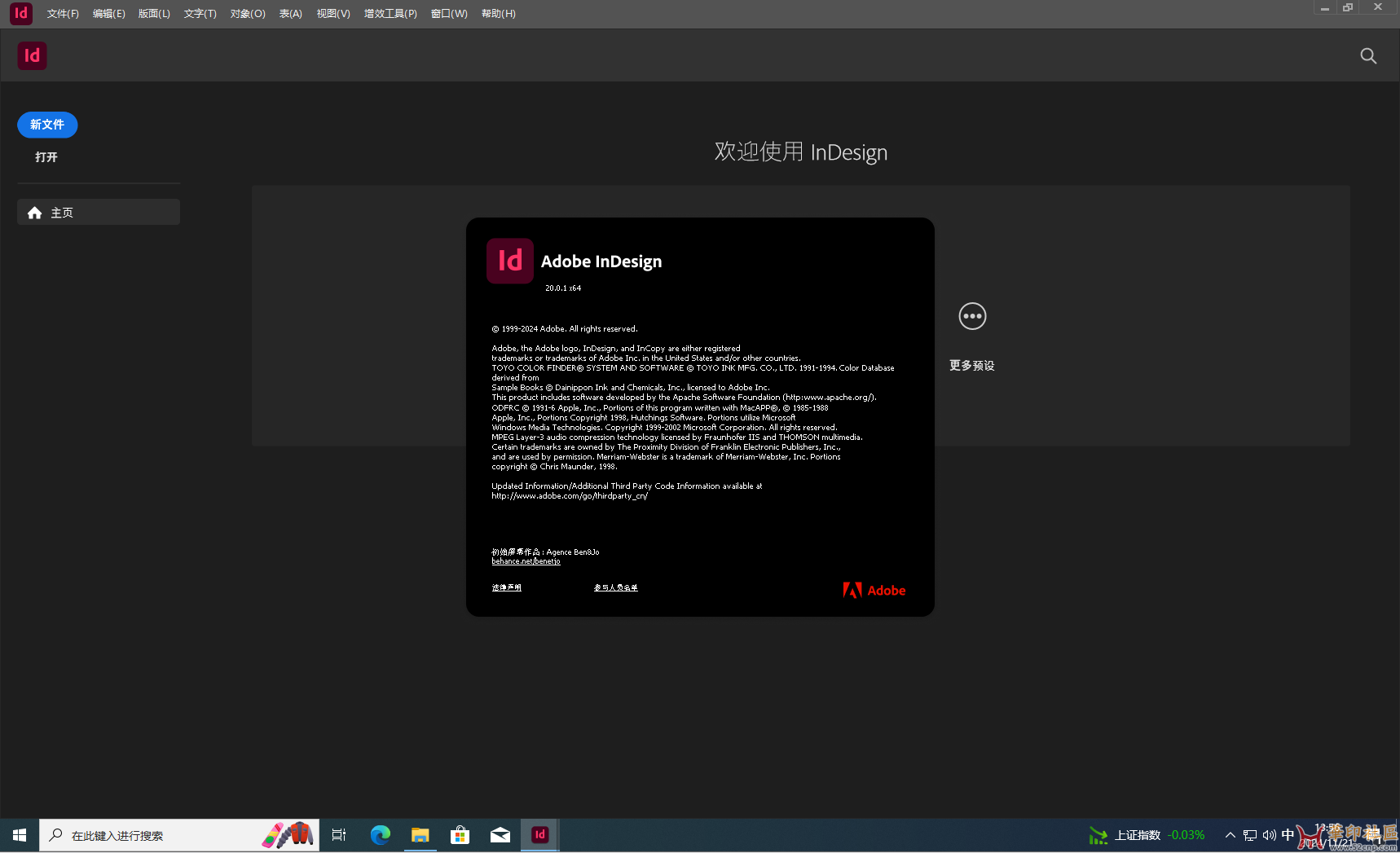Click the InDesign logo in the title bar
This screenshot has width=1400, height=853.
pos(21,13)
